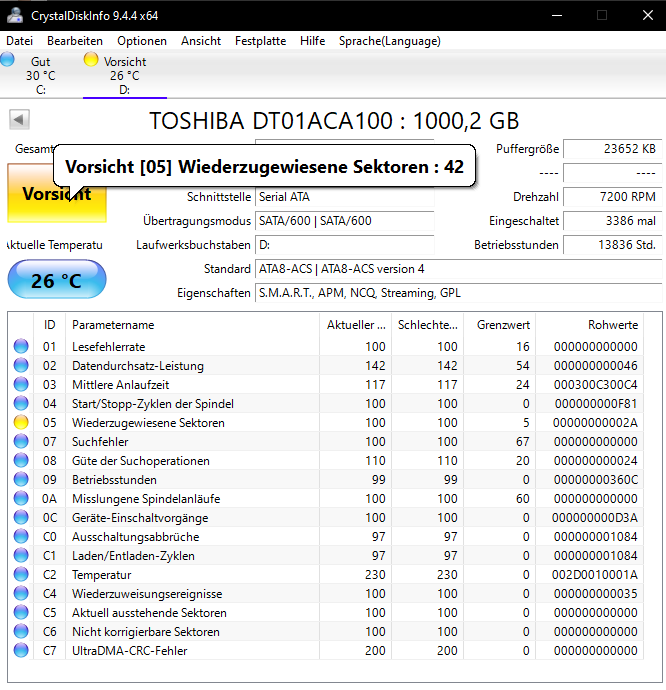Viewport: 666px width, 690px height.
Task: Click status icon for Laden/Entladen-Zyklen row
Action: [x=21, y=555]
